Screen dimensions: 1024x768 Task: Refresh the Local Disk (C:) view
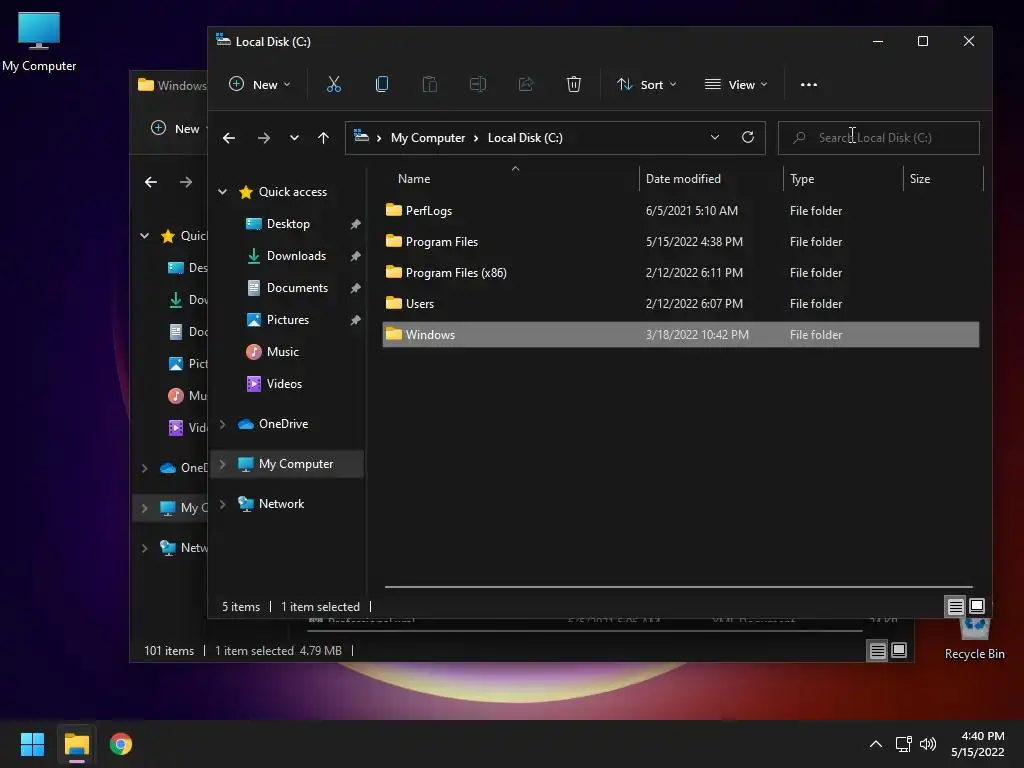point(748,137)
